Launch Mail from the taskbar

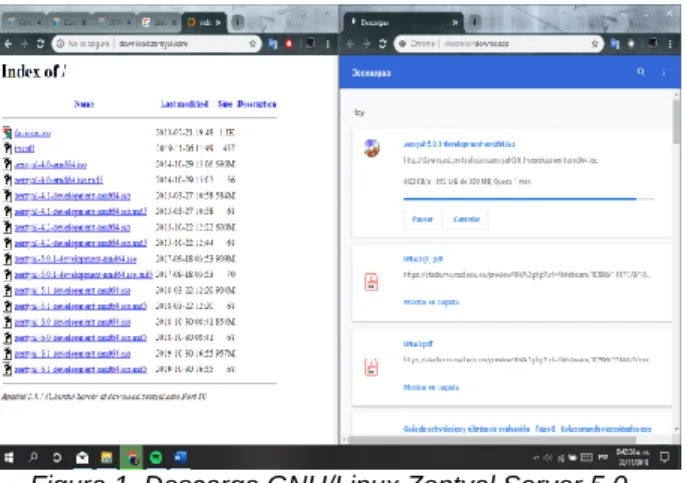[82, 458]
